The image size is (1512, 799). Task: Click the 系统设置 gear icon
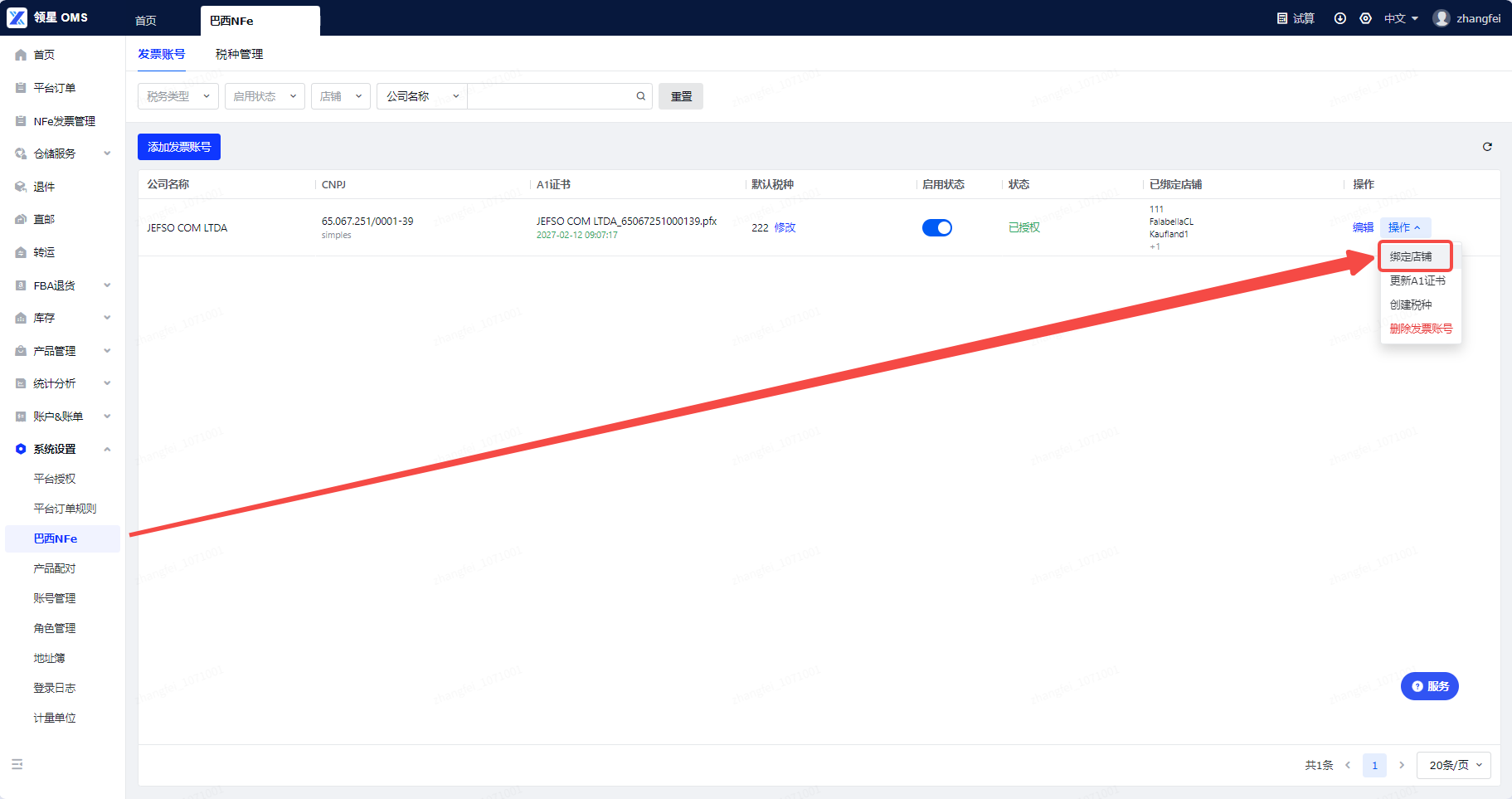click(x=21, y=449)
